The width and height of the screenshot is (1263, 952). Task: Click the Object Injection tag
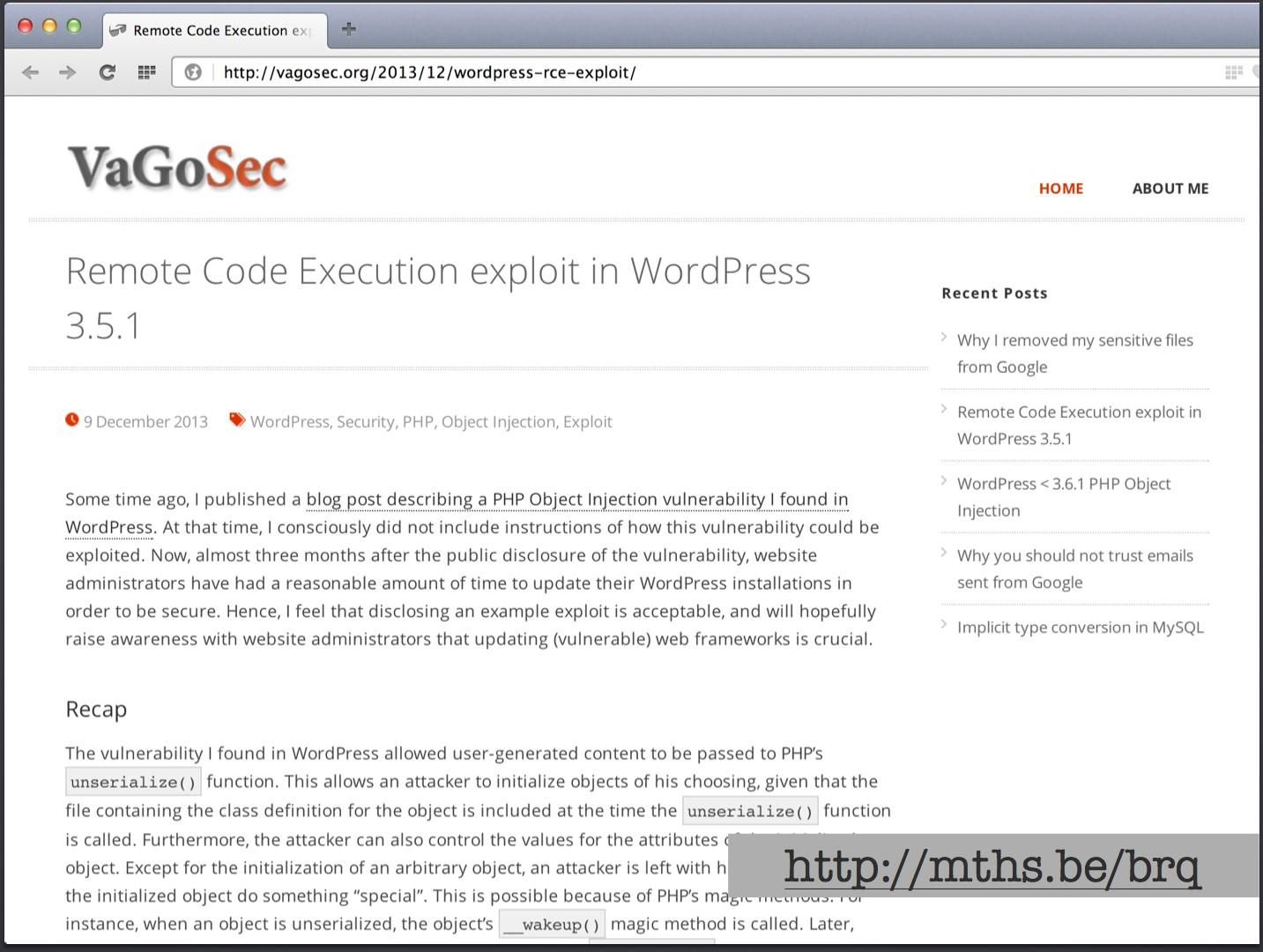point(498,421)
